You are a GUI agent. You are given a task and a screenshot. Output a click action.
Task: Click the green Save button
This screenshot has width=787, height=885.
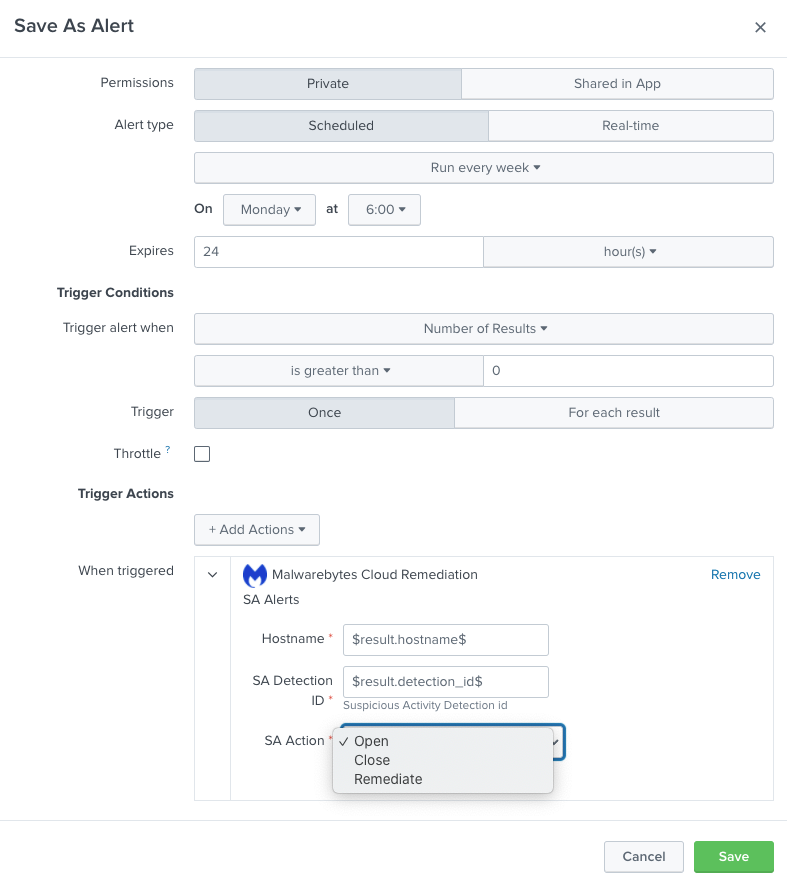pos(733,857)
